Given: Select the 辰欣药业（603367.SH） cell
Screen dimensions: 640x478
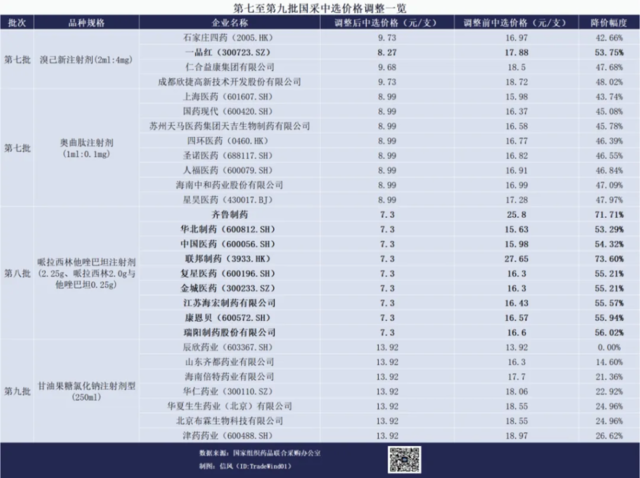Looking at the screenshot, I should pyautogui.click(x=229, y=347).
